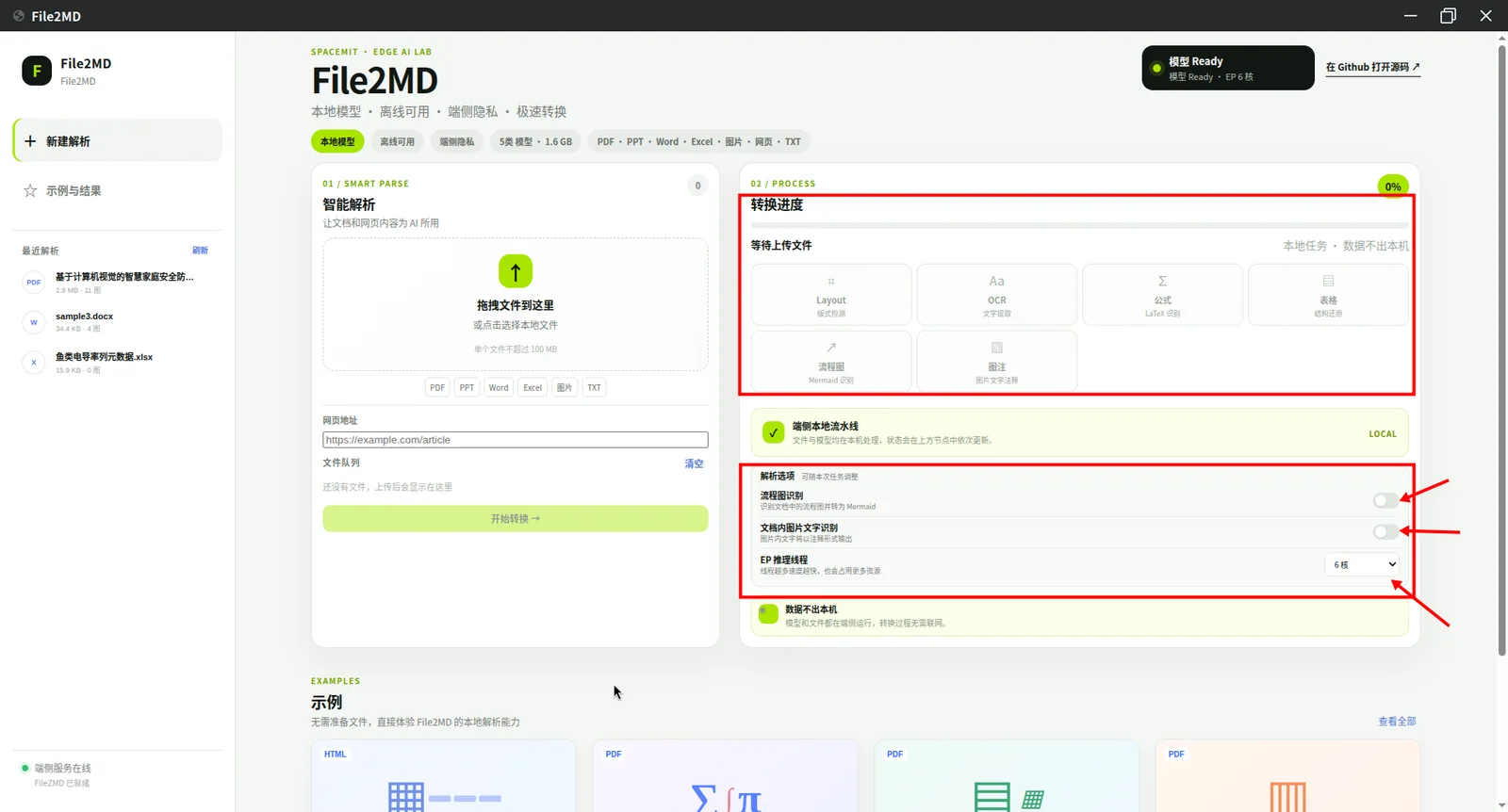Click the green F logo in sidebar

37,71
